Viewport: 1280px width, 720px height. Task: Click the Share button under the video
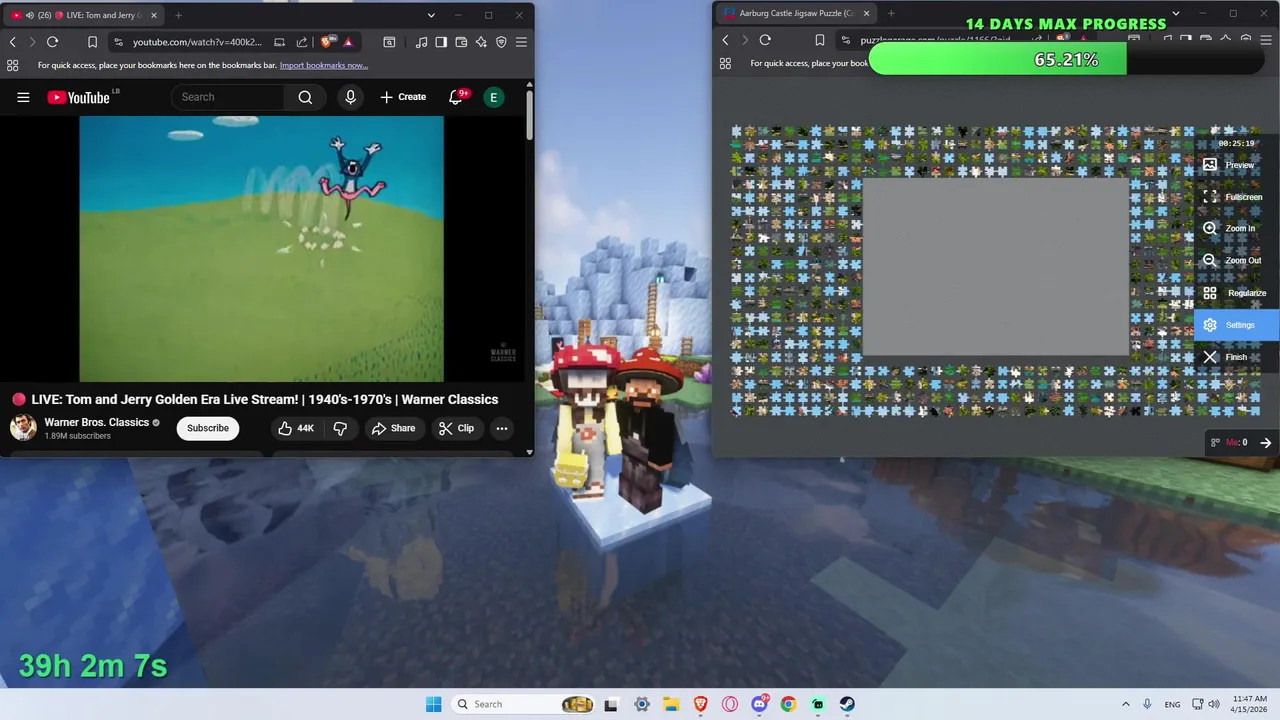click(x=393, y=428)
